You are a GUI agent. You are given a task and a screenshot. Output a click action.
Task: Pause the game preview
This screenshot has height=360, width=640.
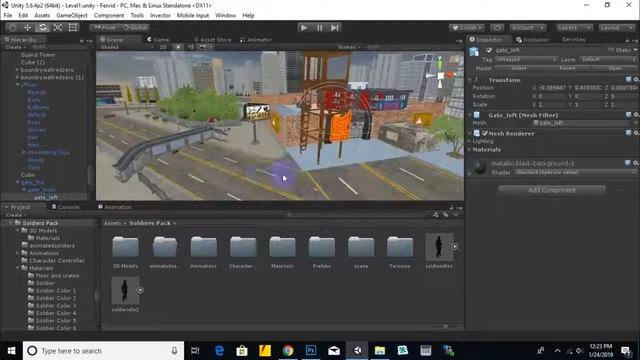tap(319, 27)
